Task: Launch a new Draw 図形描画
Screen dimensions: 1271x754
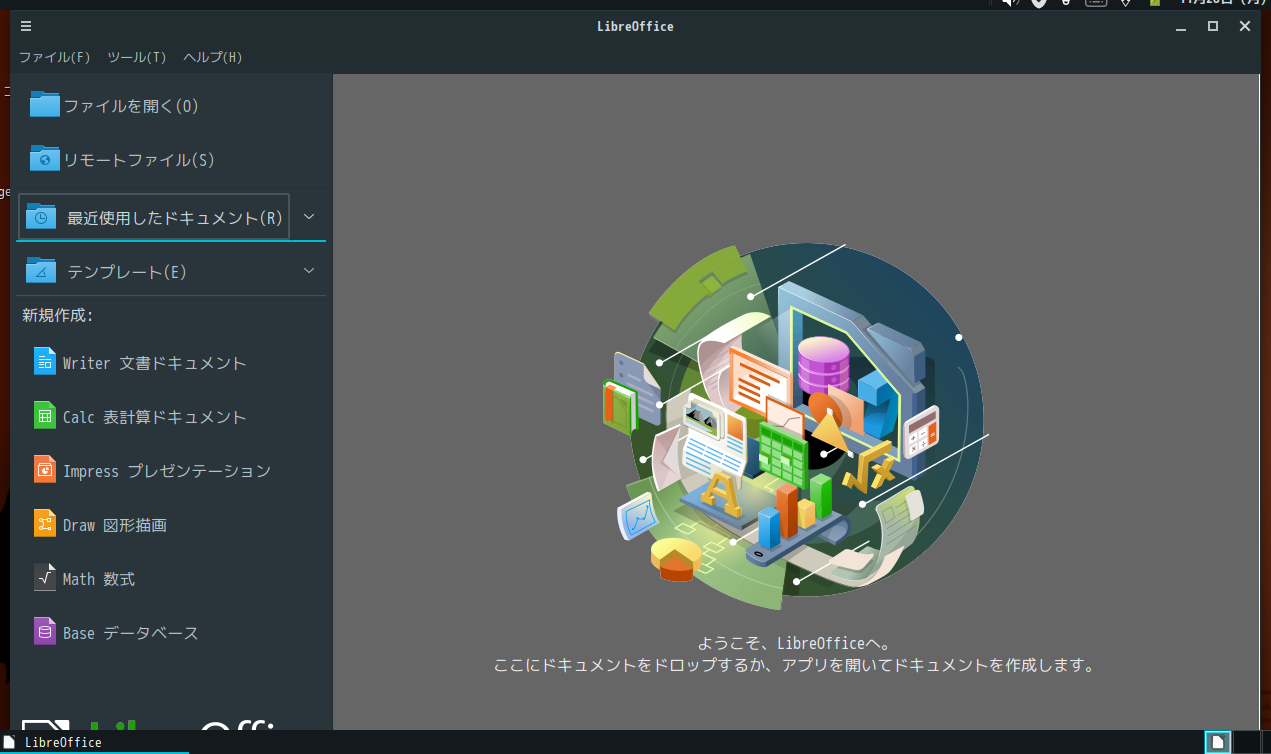Action: pyautogui.click(x=172, y=524)
